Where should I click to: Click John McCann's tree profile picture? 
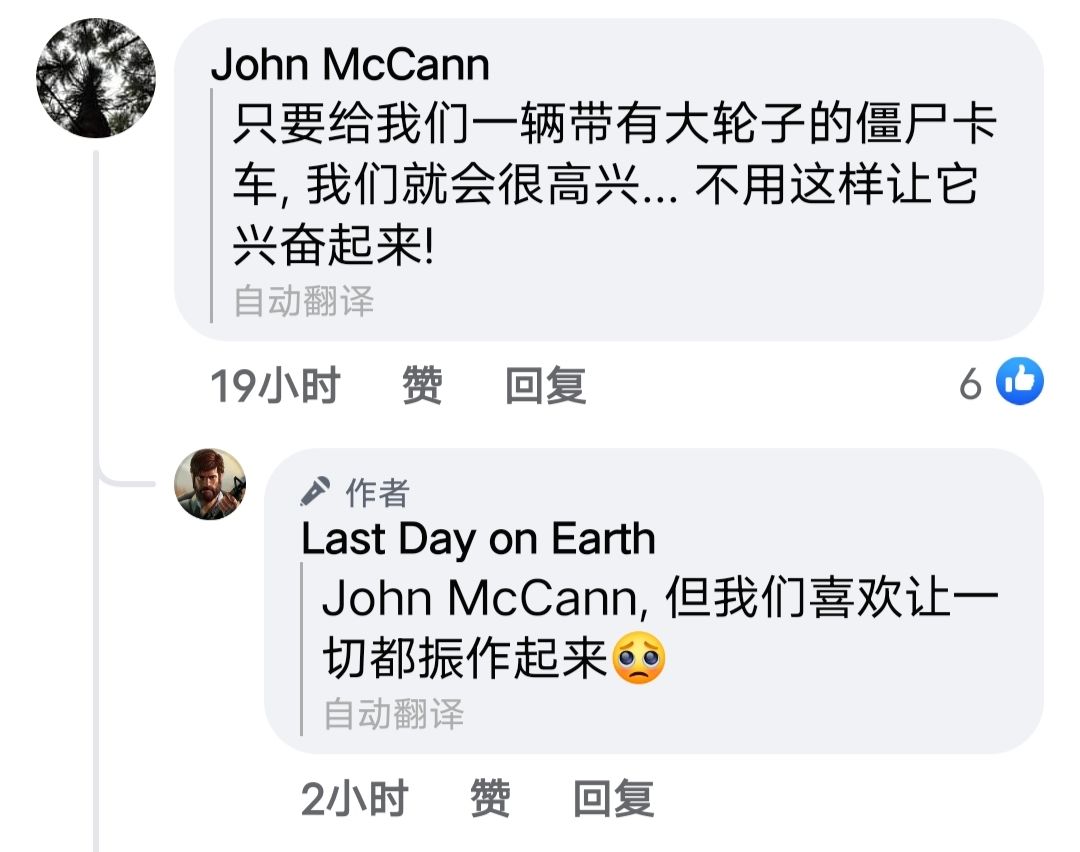[96, 77]
